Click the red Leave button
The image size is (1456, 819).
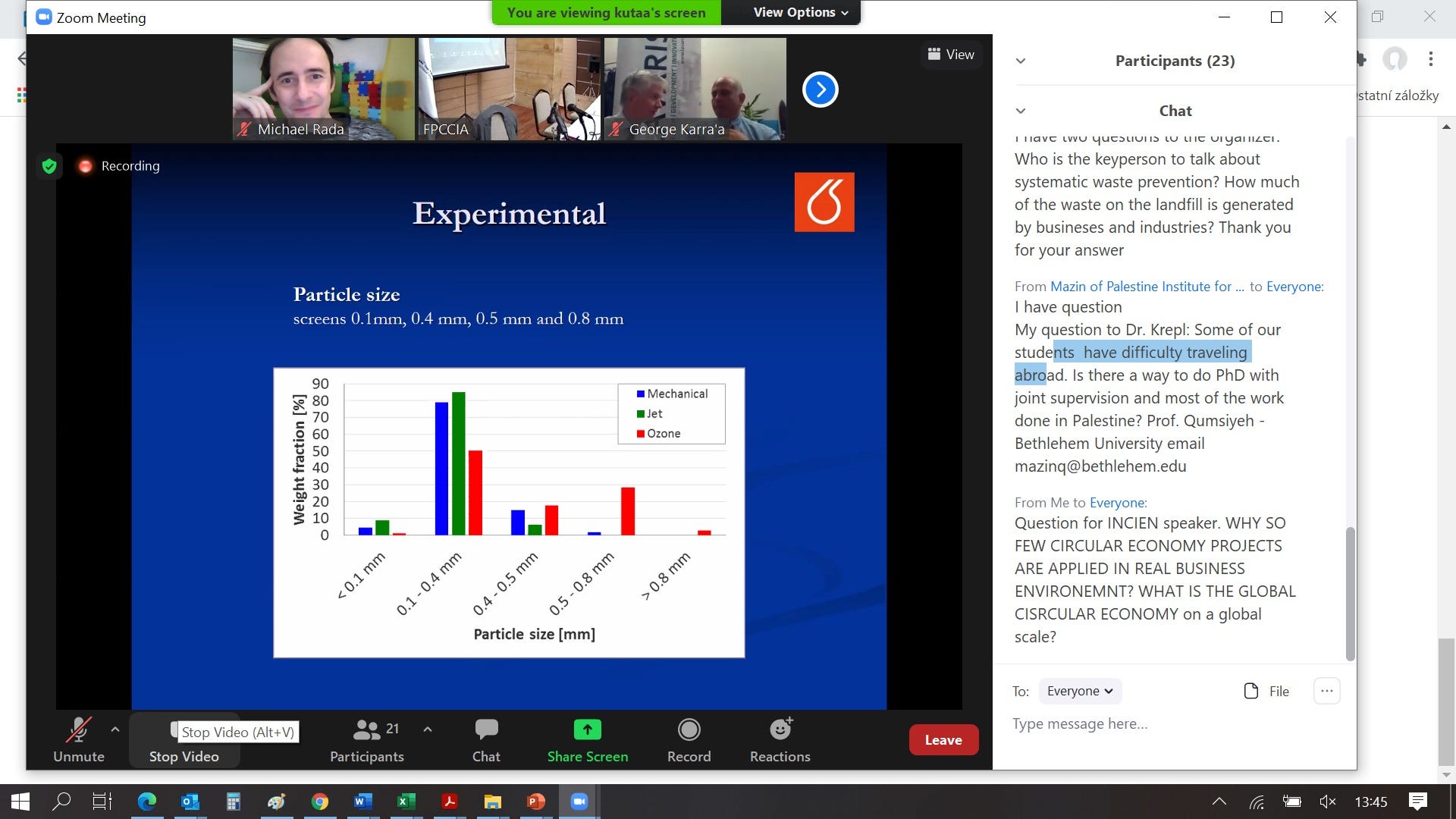pyautogui.click(x=943, y=740)
